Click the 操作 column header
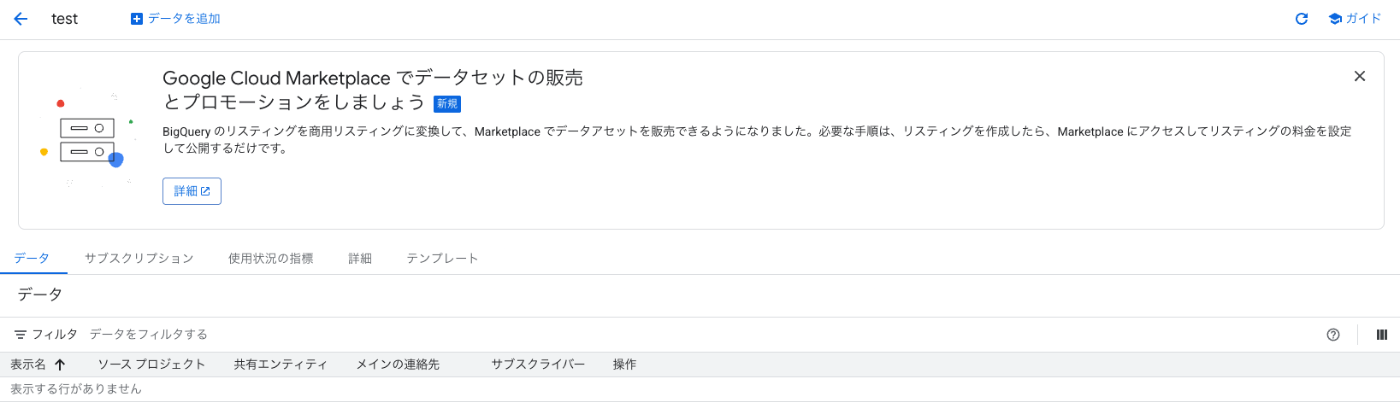Viewport: 1400px width, 420px height. tap(625, 364)
